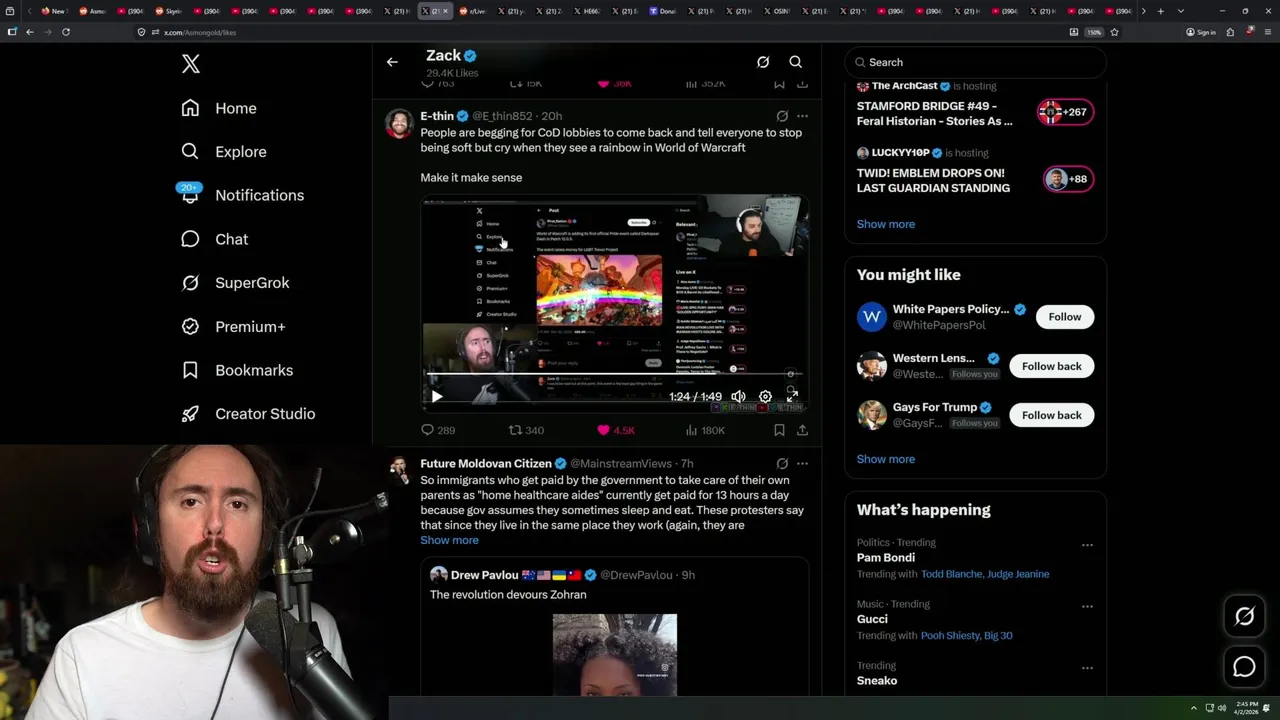Screen dimensions: 1280x720
Task: Switch to Donal browser tab
Action: [x=662, y=11]
